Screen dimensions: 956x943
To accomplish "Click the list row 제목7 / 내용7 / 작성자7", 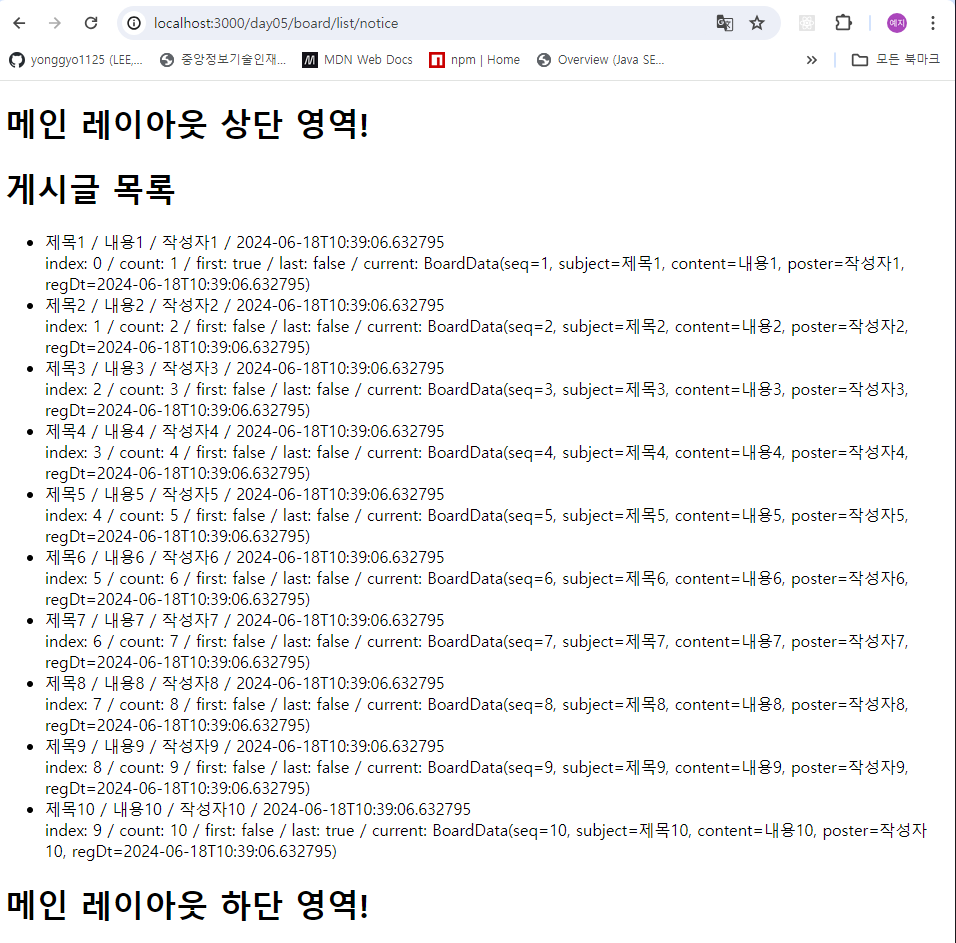I will point(244,621).
